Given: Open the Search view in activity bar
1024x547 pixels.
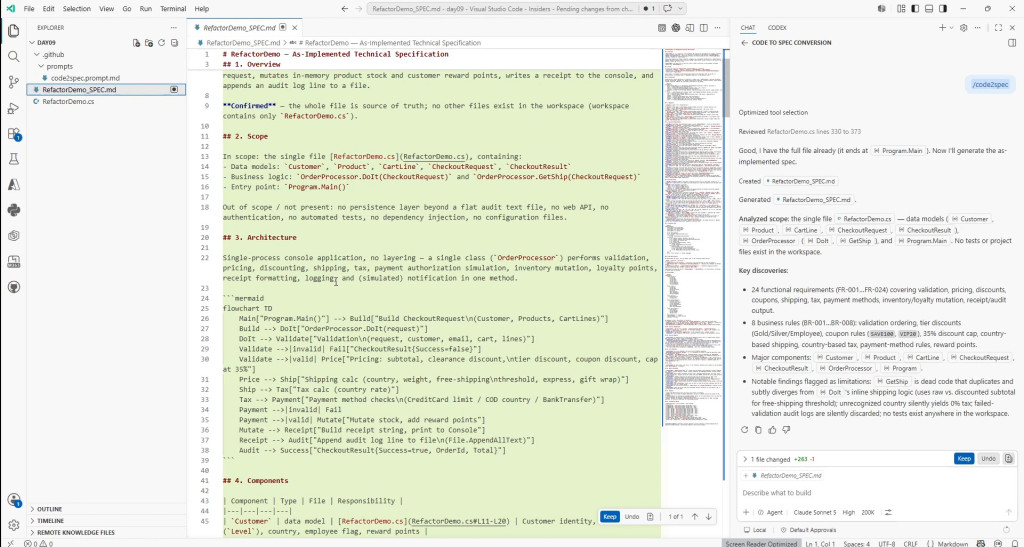Looking at the screenshot, I should 14,56.
